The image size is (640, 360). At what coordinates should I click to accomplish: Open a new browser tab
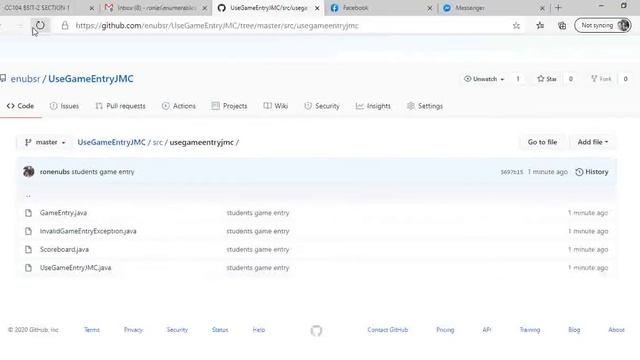coord(558,8)
